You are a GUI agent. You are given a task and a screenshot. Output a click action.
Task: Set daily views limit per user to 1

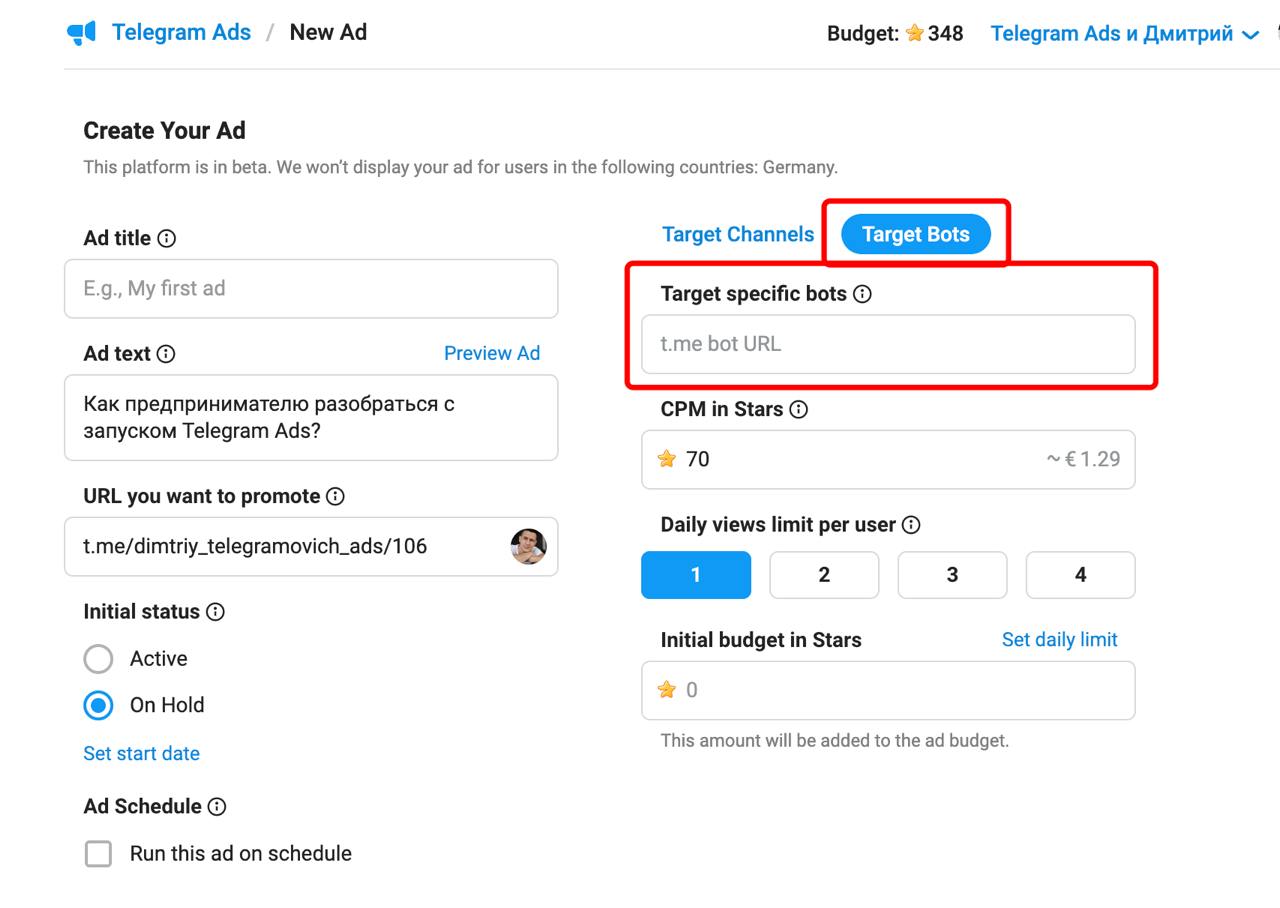696,575
